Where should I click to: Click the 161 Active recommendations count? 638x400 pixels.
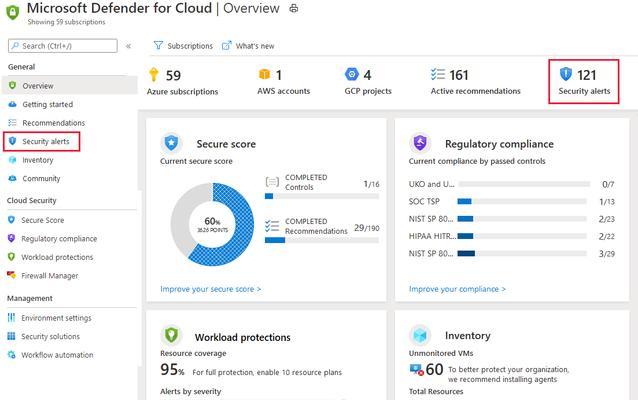point(459,75)
